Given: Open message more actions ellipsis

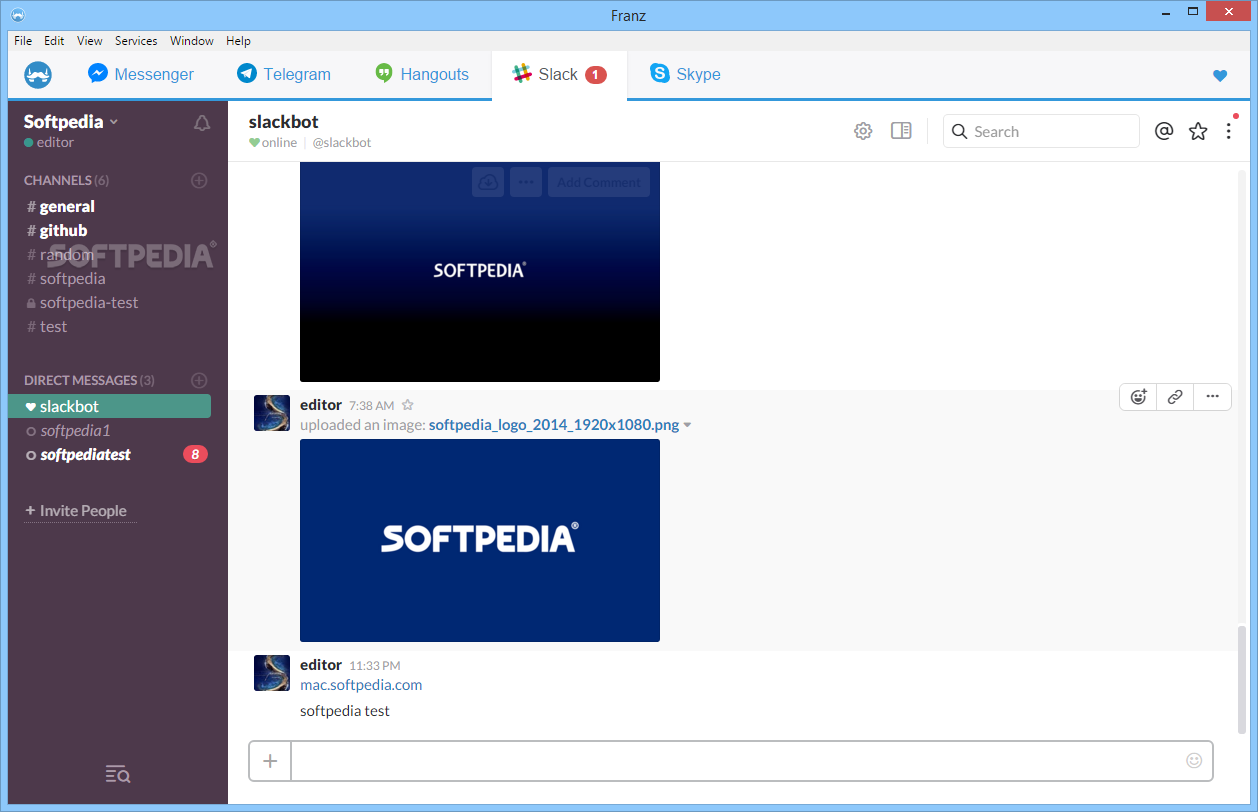Looking at the screenshot, I should [1212, 396].
